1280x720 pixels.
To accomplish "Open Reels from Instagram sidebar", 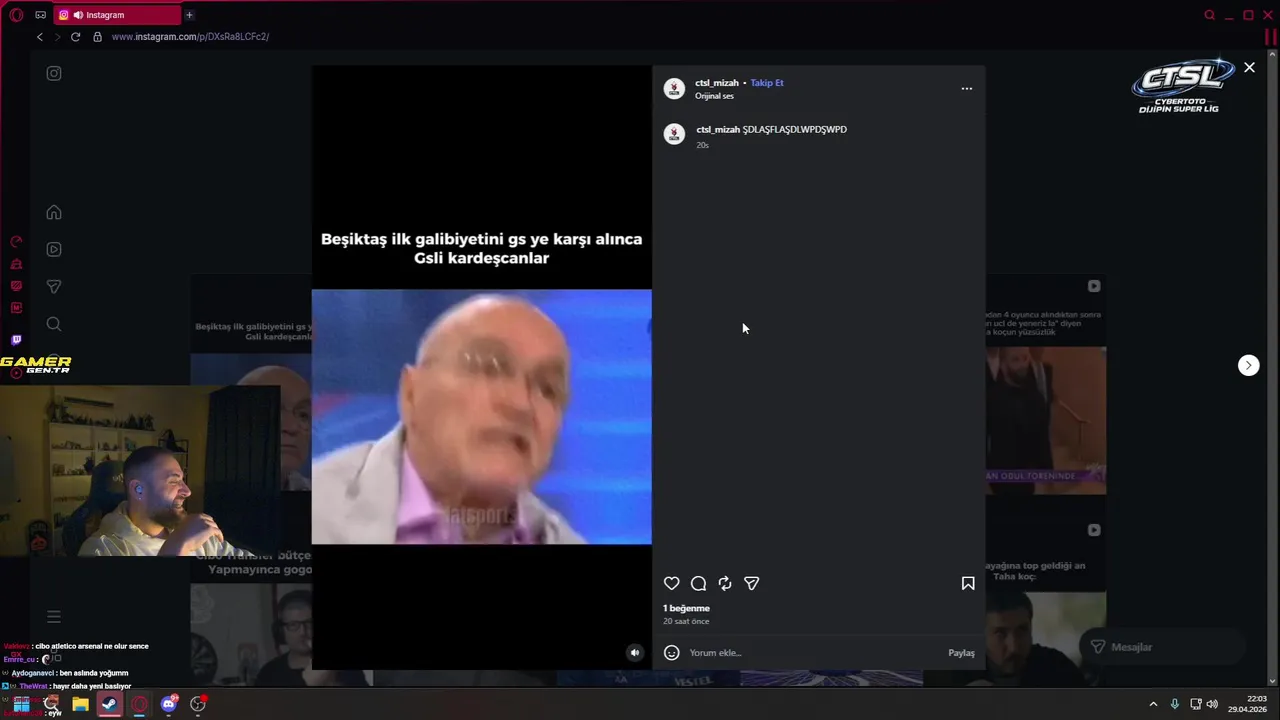I will pos(54,249).
